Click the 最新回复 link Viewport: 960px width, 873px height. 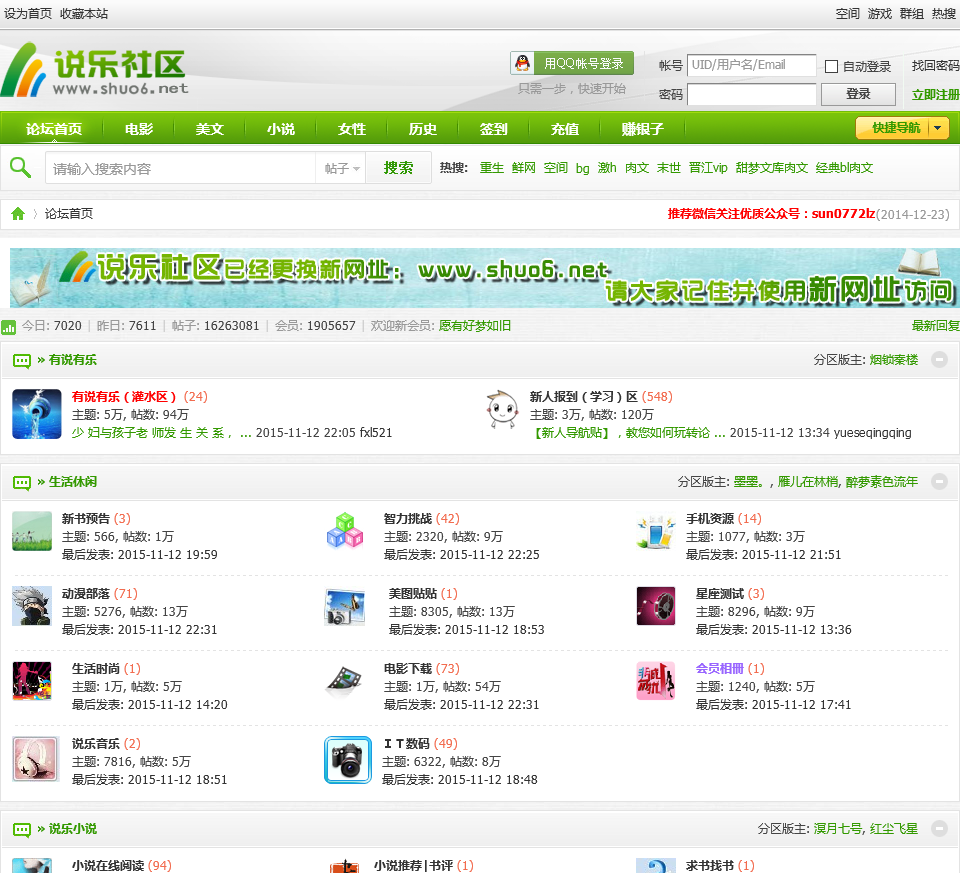(x=936, y=326)
